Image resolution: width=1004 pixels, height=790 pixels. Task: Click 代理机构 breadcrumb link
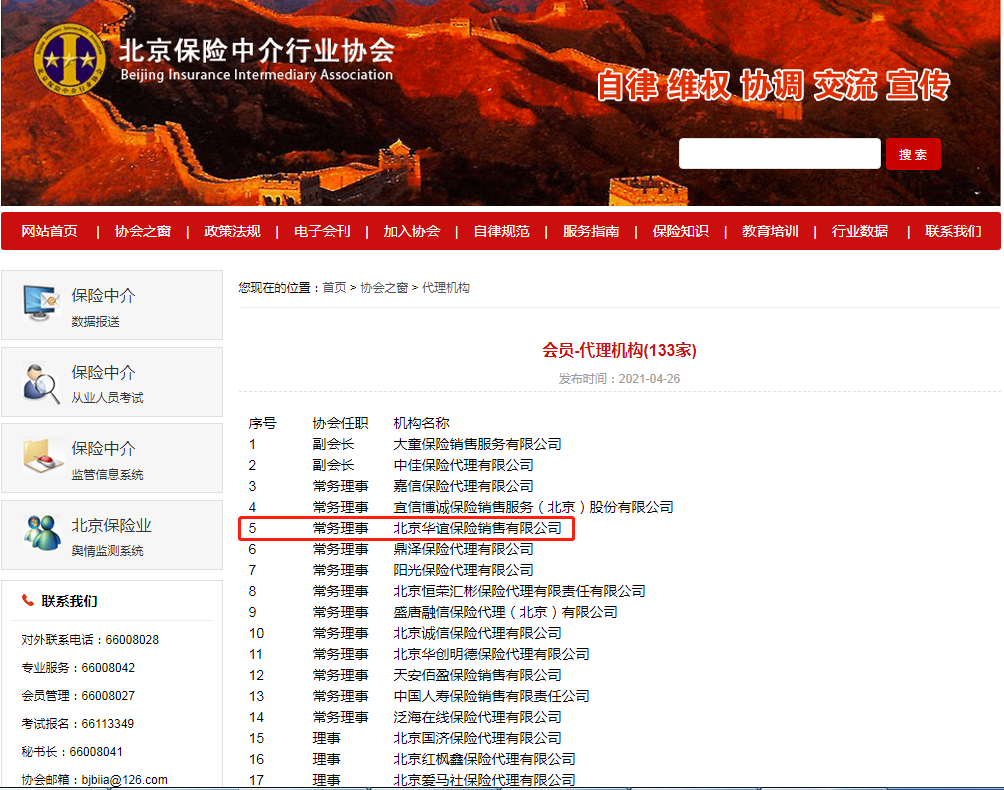pos(446,288)
